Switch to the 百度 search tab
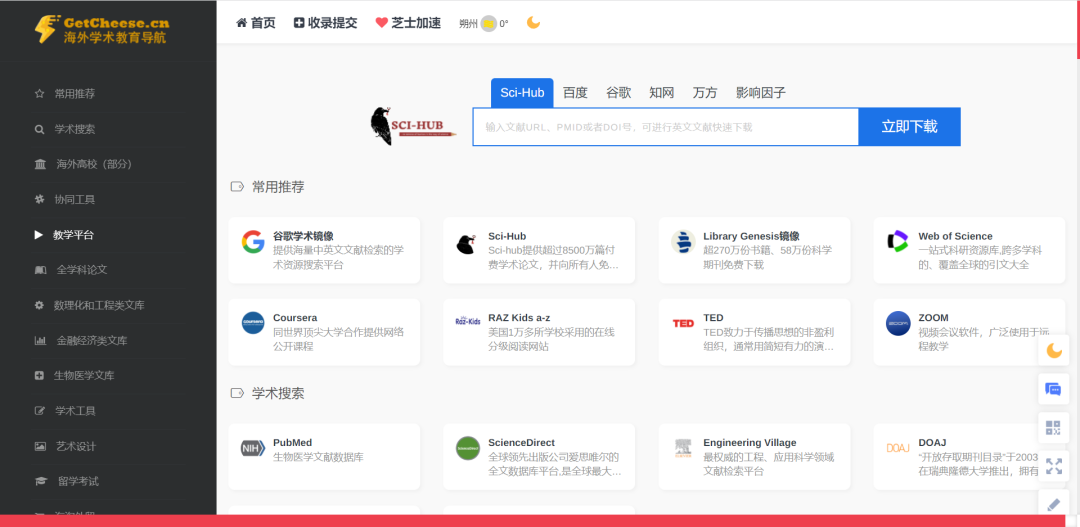 click(x=575, y=93)
